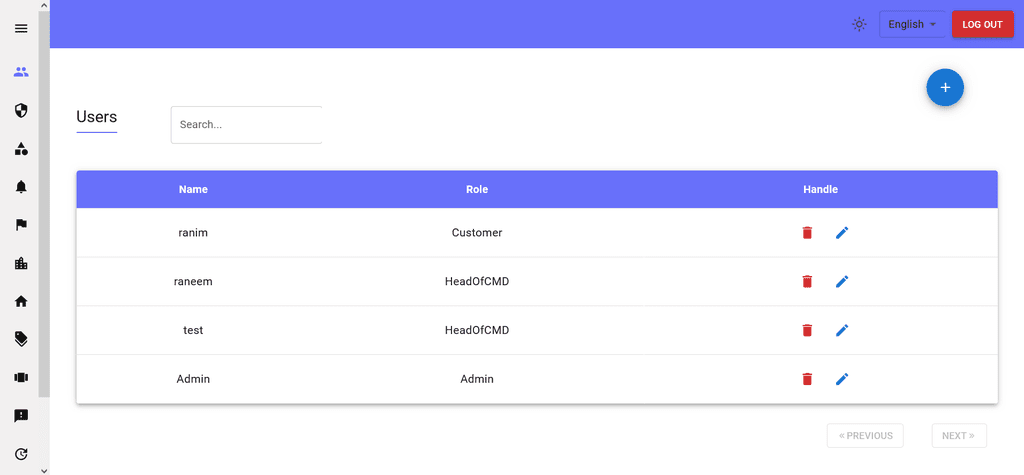1024x475 pixels.
Task: Click the blue add user plus button
Action: pyautogui.click(x=945, y=87)
